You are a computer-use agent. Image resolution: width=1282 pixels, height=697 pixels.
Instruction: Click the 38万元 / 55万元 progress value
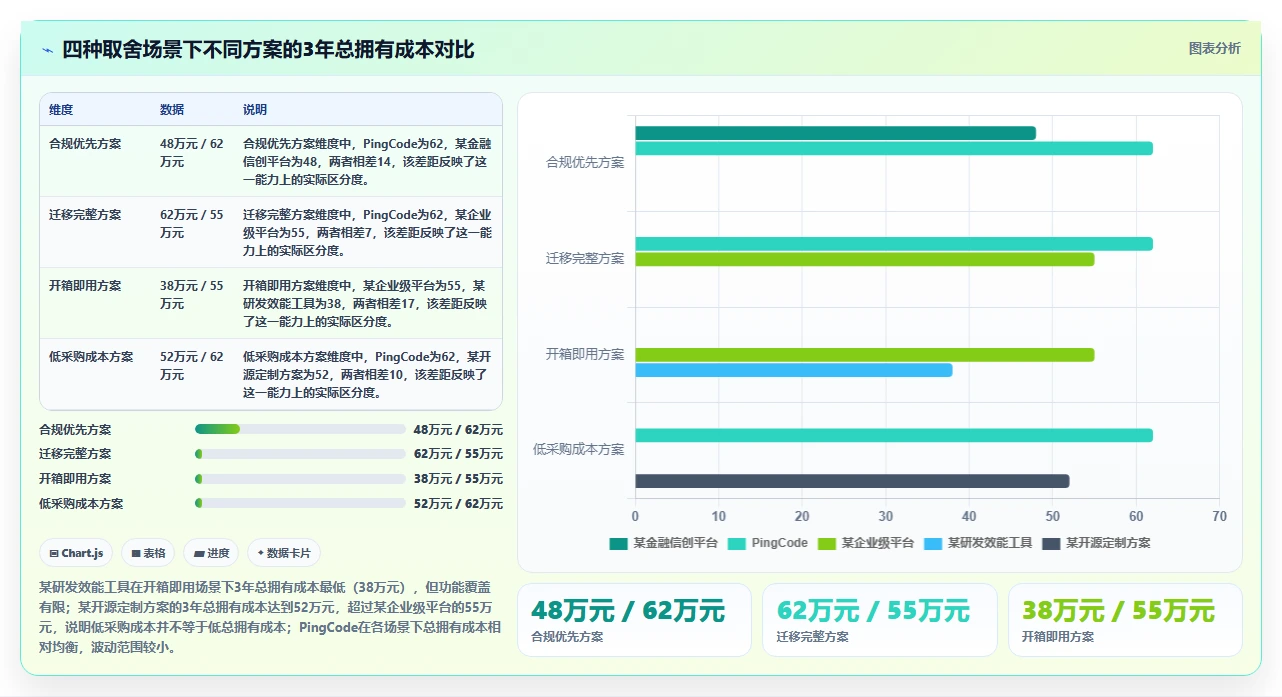(x=458, y=479)
